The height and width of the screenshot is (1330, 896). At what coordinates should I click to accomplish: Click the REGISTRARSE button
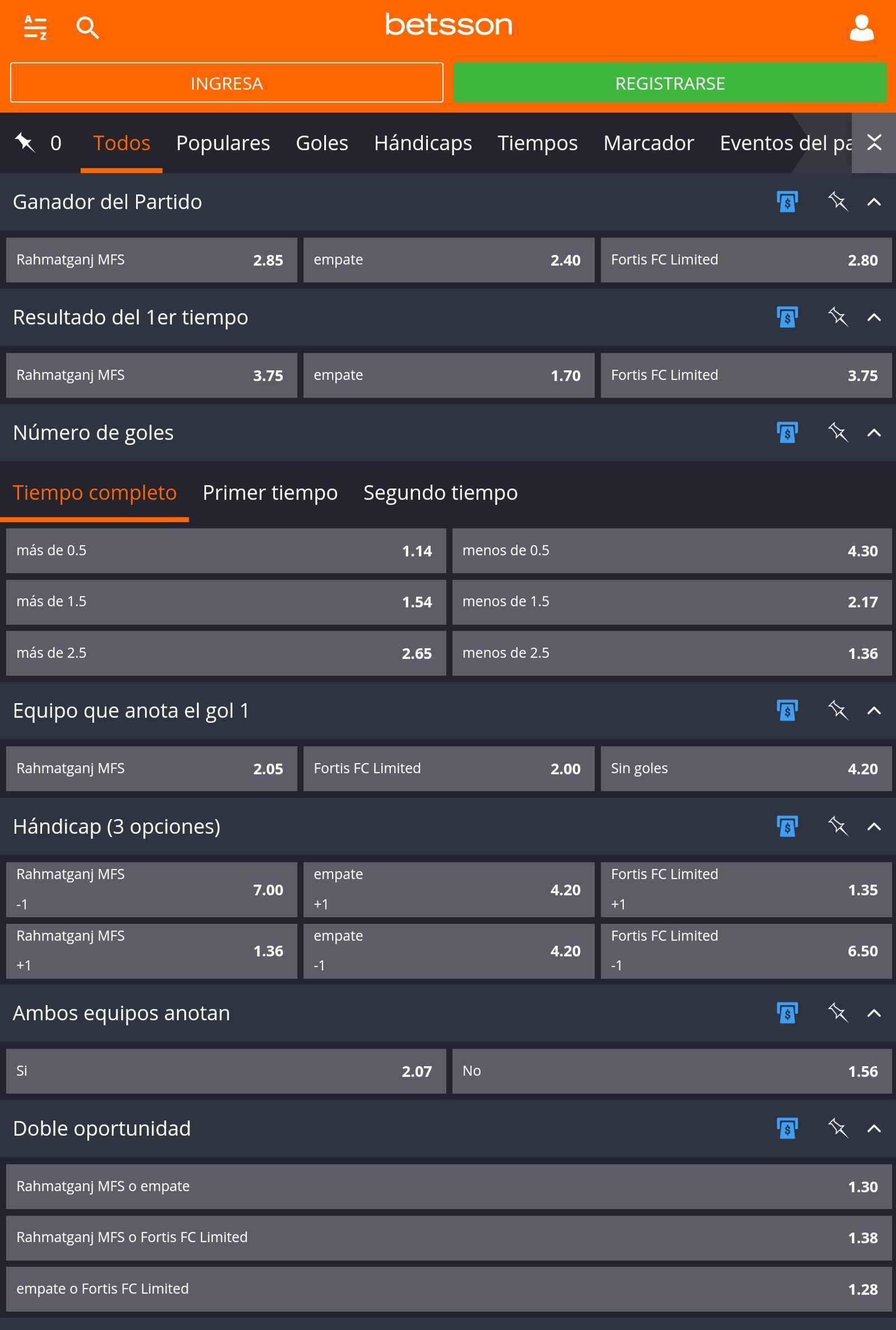[670, 83]
